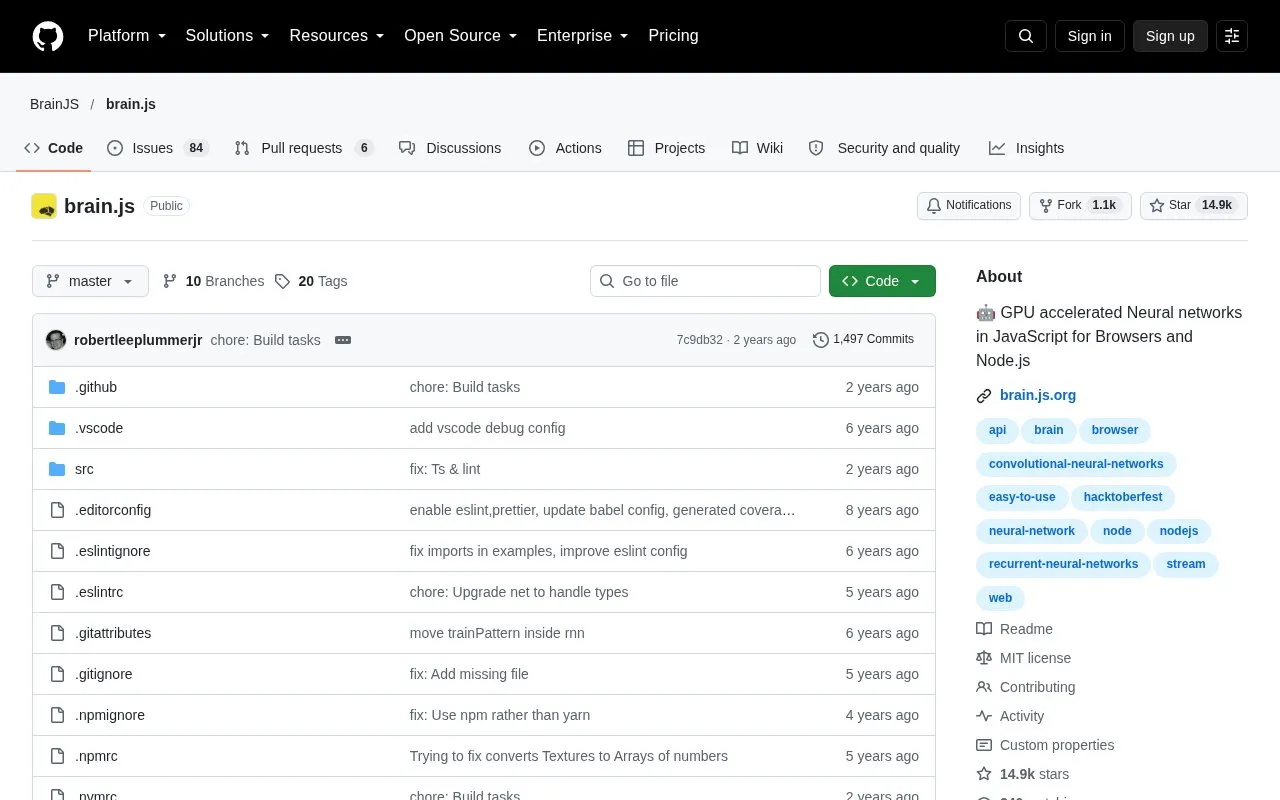Select the hacktoberfest topic tag
1280x800 pixels.
[x=1123, y=497]
